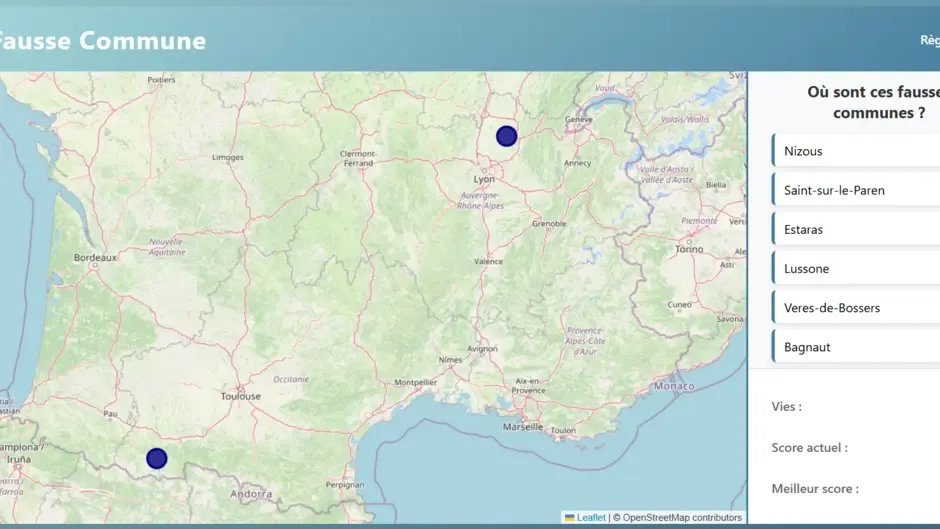940x529 pixels.
Task: Click the Cuneo label on the map
Action: (679, 305)
